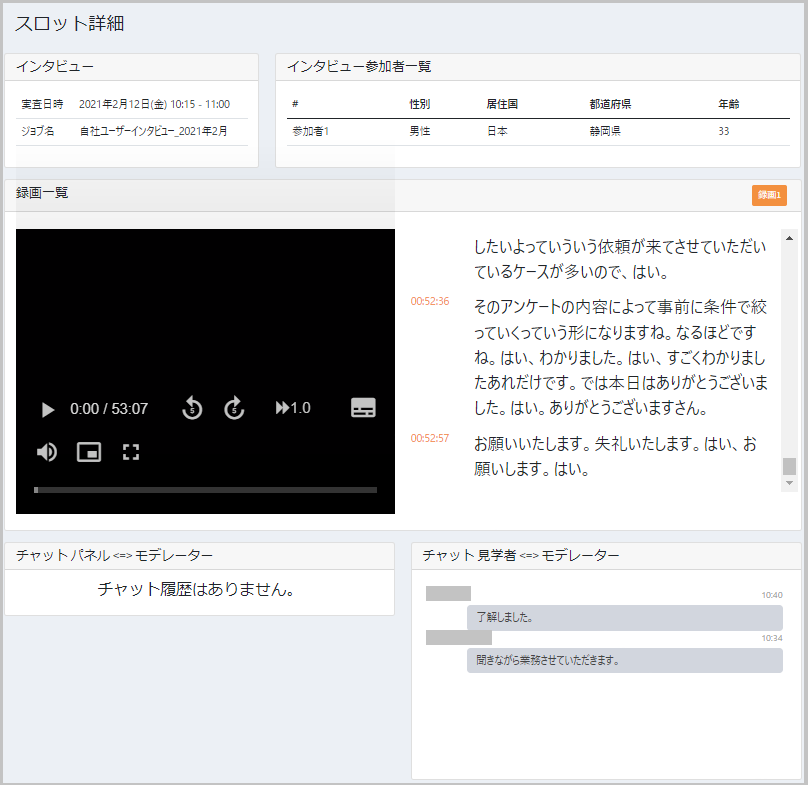Play the interview recording video
Screen dimensions: 808x785
pos(47,408)
